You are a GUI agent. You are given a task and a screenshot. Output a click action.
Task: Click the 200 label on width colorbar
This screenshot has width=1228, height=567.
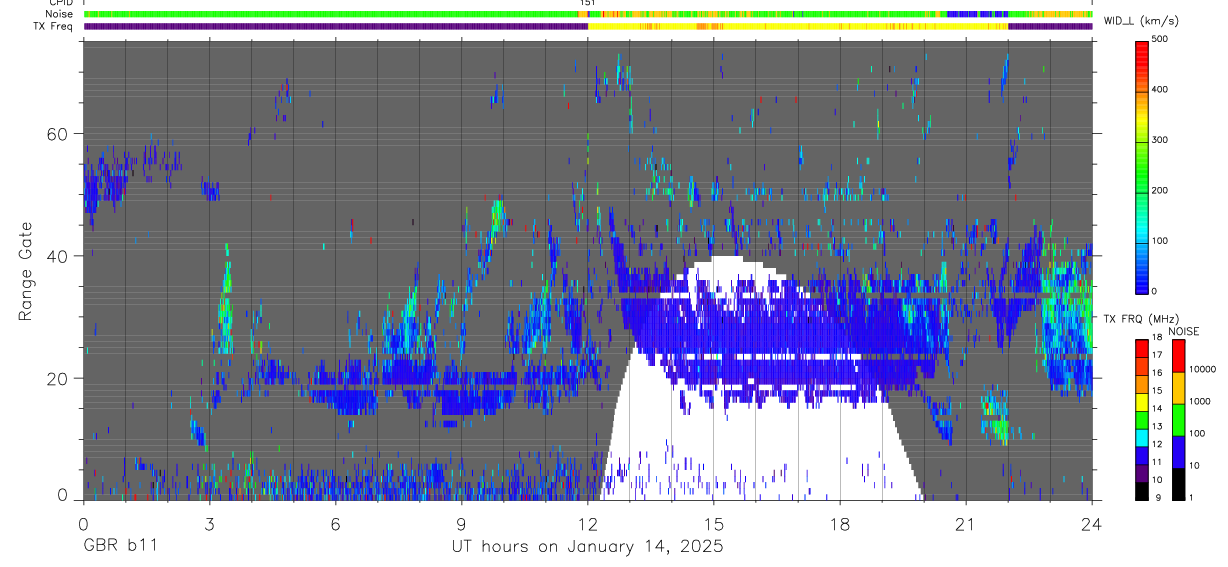[x=1162, y=190]
